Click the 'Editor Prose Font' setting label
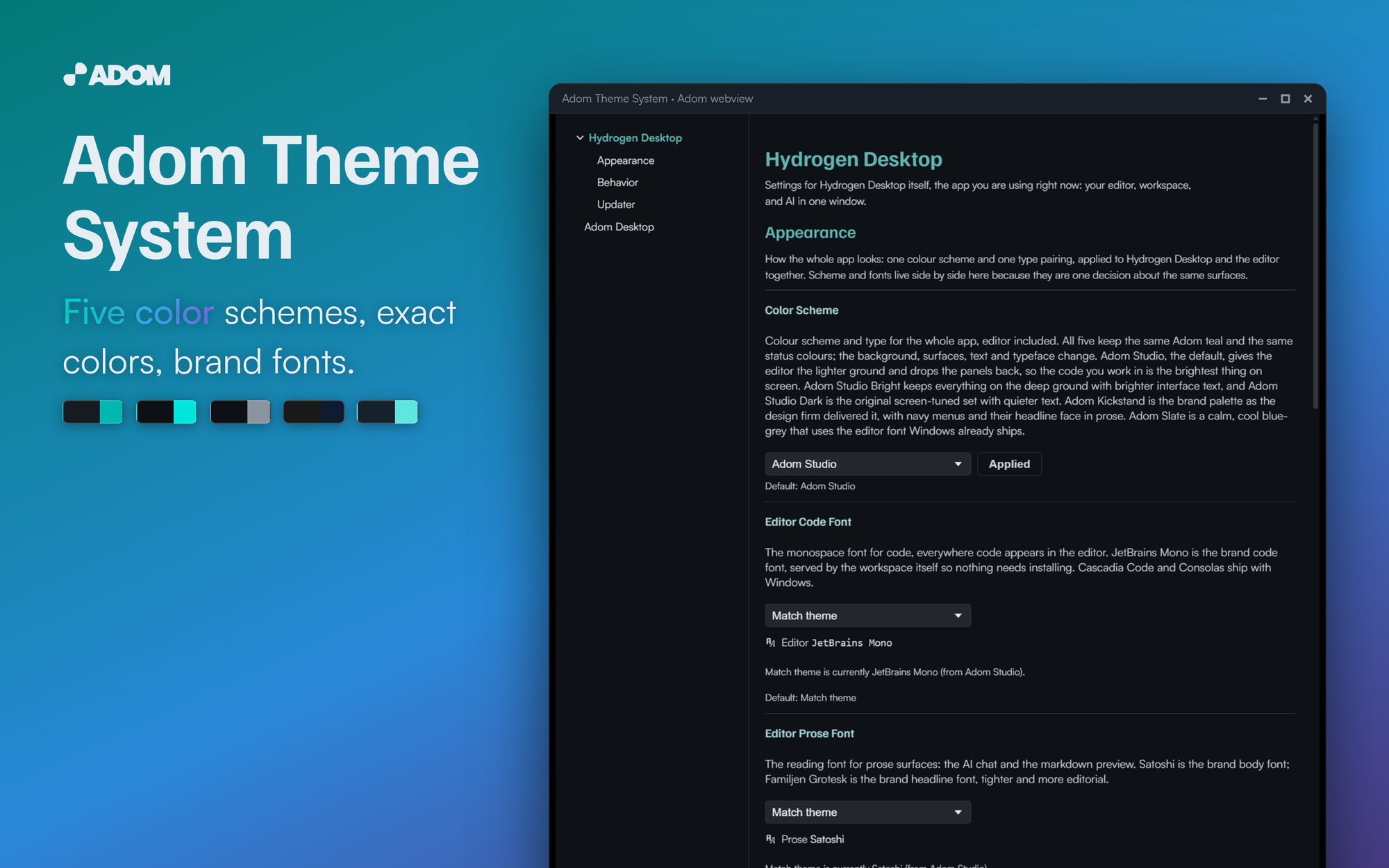The width and height of the screenshot is (1389, 868). 809,733
